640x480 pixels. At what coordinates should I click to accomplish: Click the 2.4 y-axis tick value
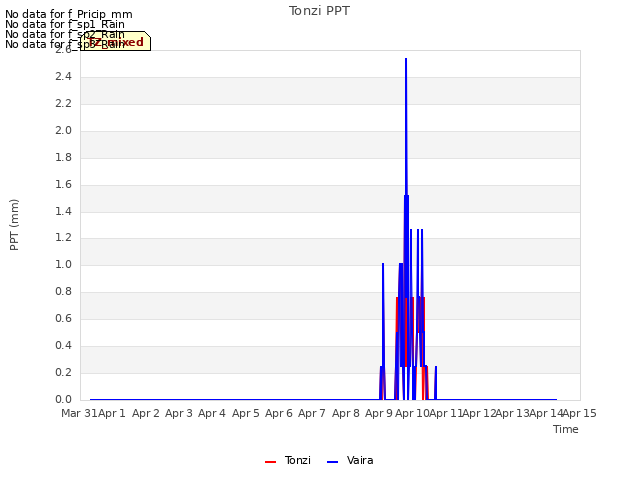tap(63, 76)
